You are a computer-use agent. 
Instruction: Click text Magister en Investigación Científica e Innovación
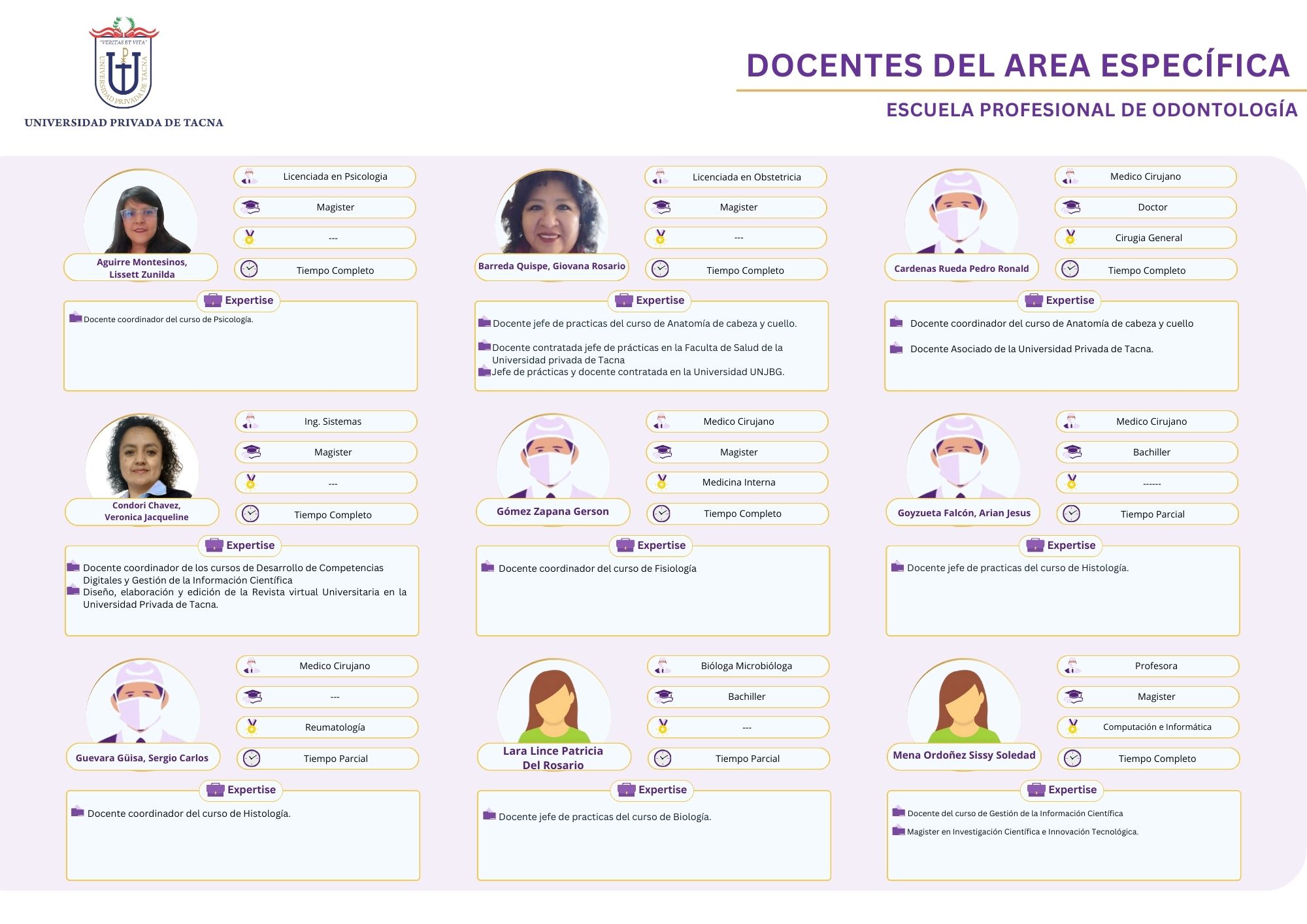tap(1023, 832)
